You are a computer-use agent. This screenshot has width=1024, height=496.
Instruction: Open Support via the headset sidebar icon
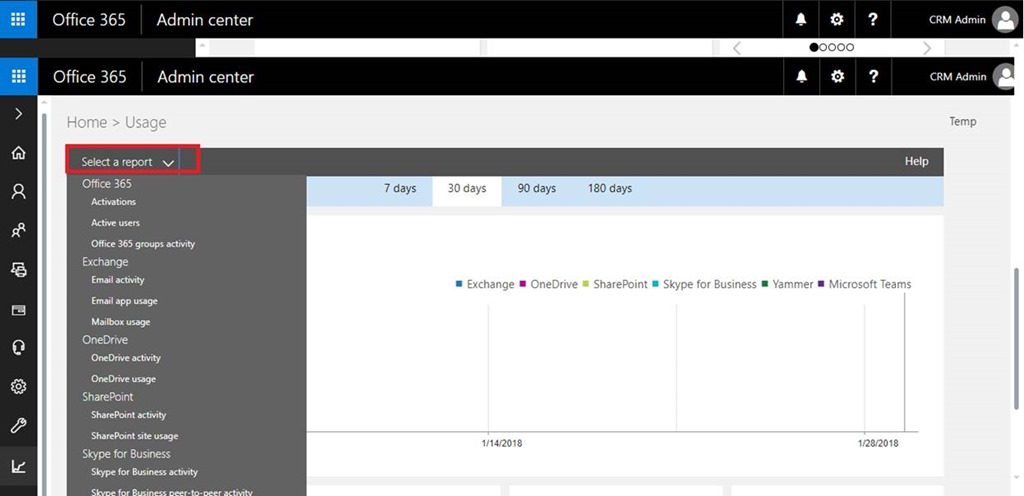(18, 348)
